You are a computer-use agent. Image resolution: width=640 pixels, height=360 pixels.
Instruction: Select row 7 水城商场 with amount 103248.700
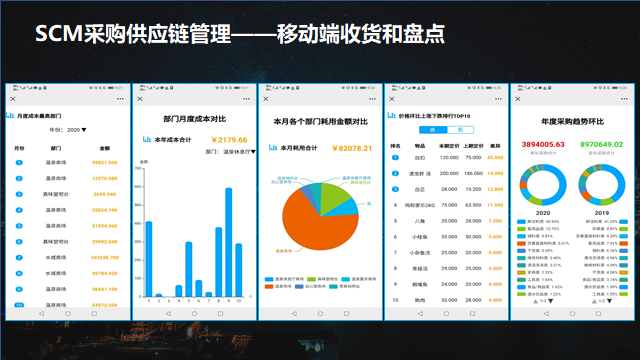67,258
